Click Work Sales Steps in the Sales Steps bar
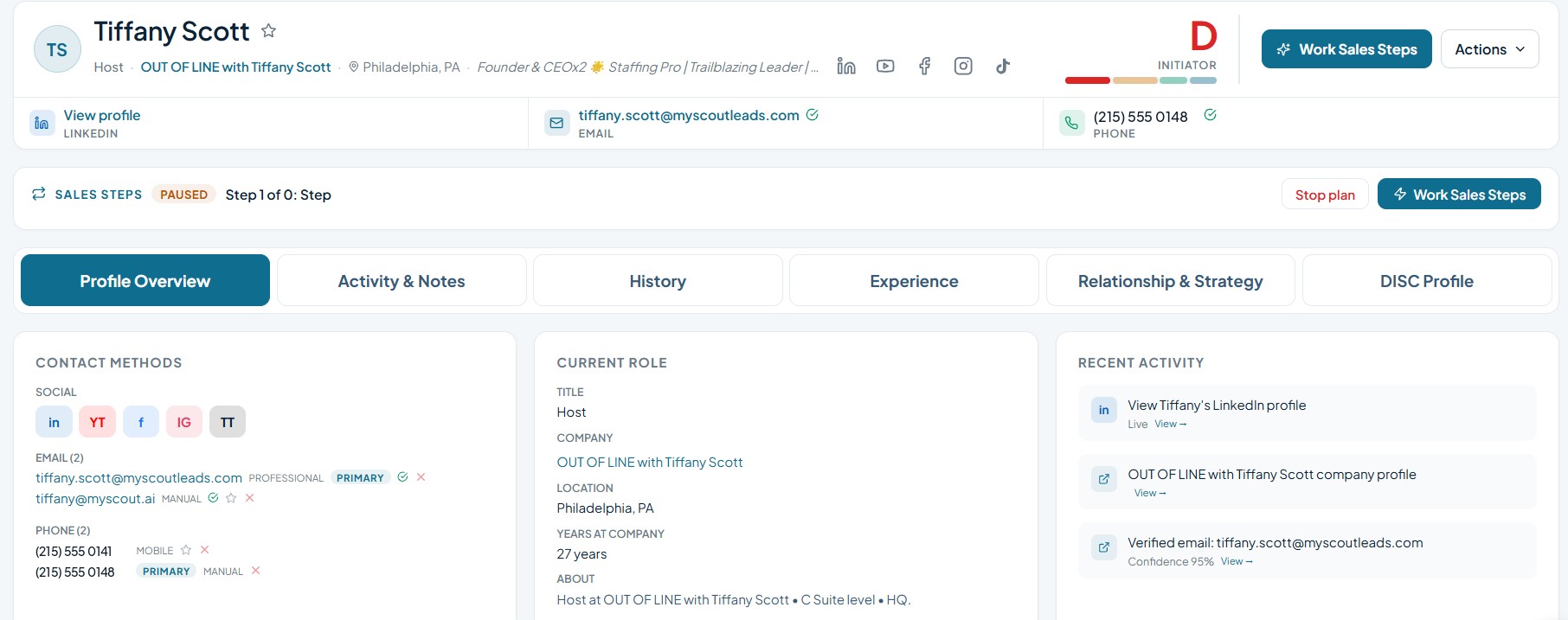The width and height of the screenshot is (1568, 620). 1459,195
